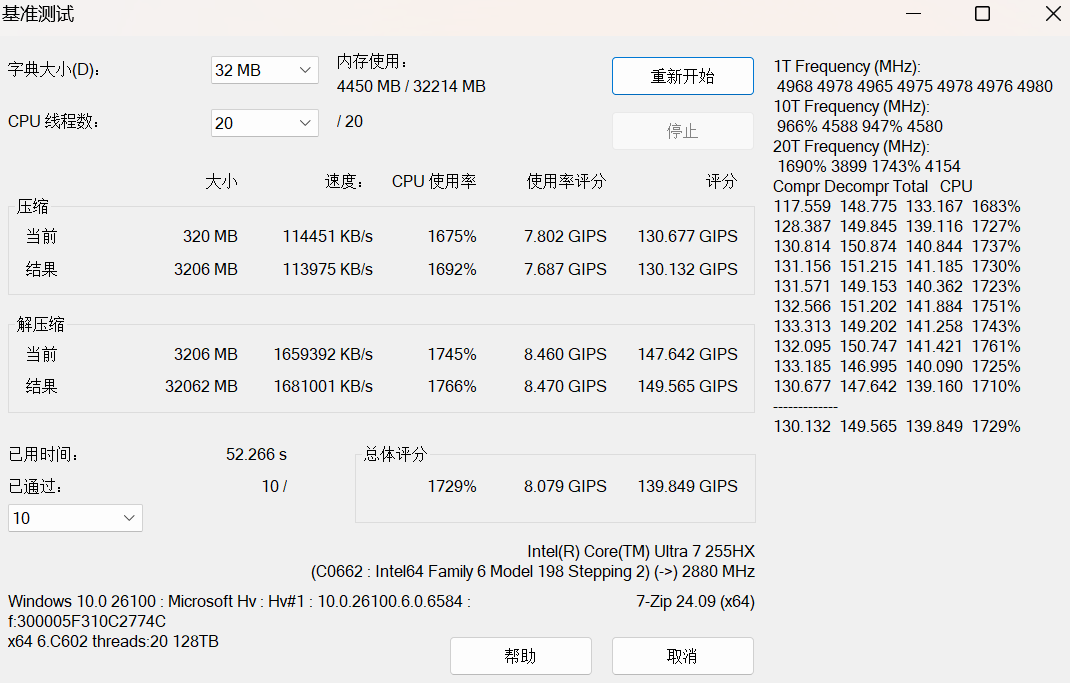Click the 7-Zip 24.09 (x64) version text

695,602
